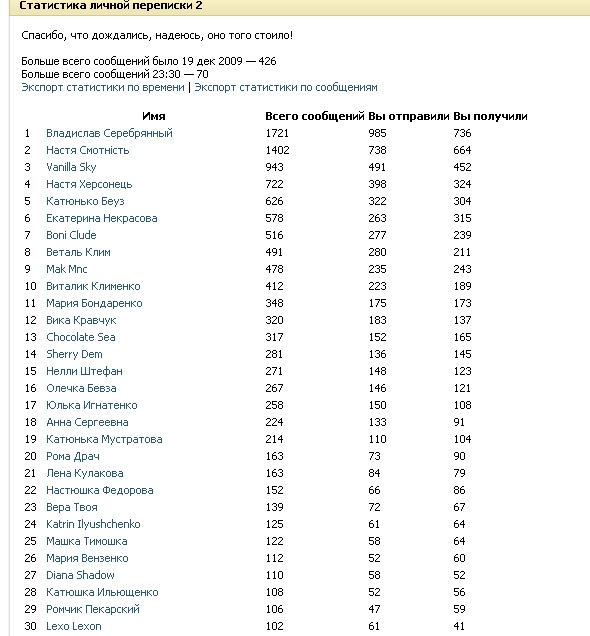Open Экспорт статистики по сообщениям link
Screen dimensions: 590x636
(286, 87)
